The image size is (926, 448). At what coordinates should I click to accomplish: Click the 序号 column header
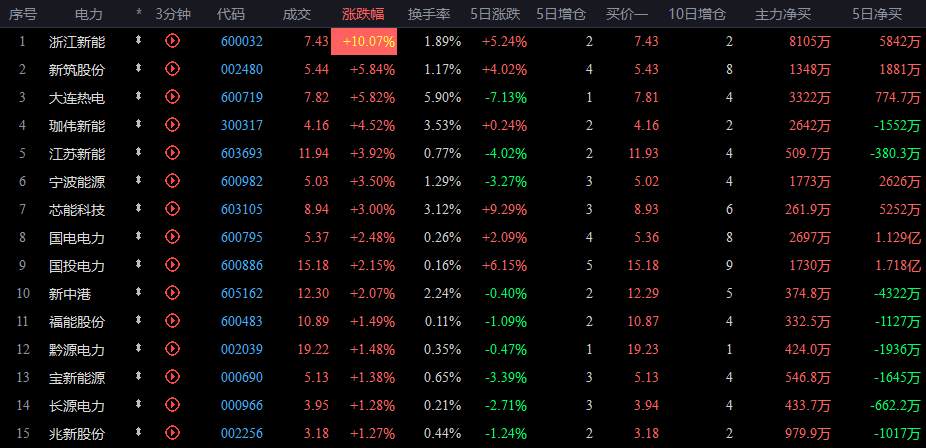pos(23,14)
